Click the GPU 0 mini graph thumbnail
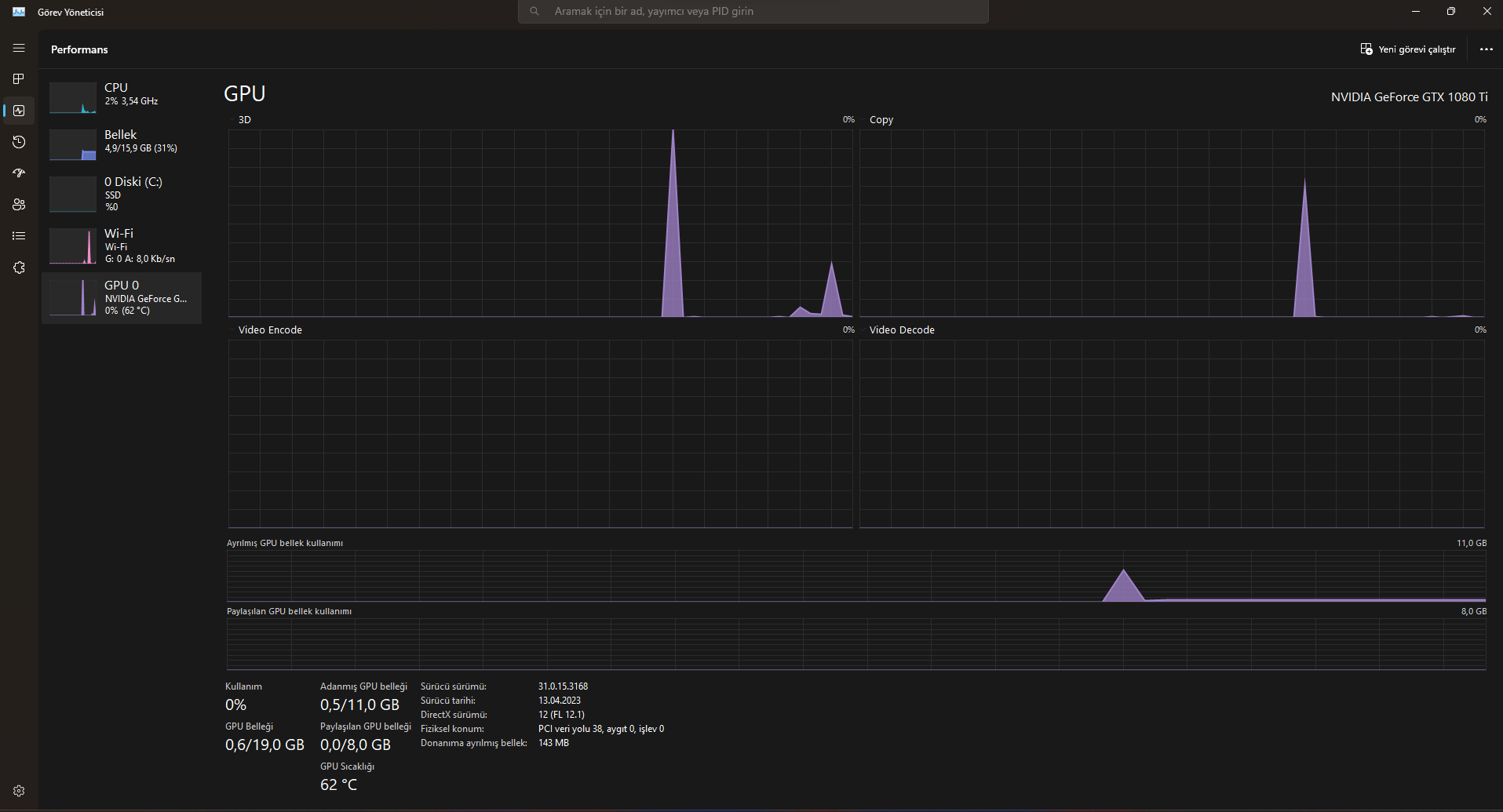 [73, 298]
